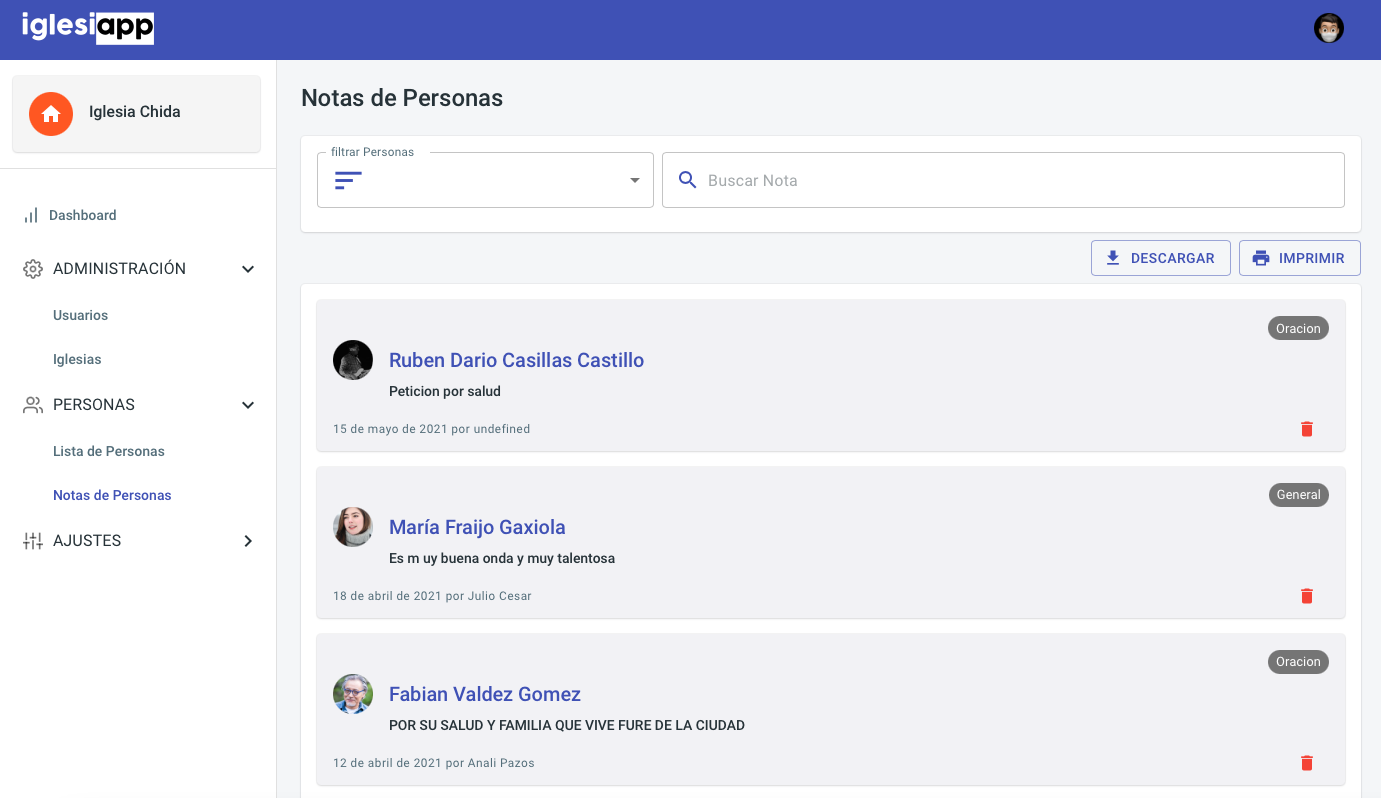1381x798 pixels.
Task: Open the user profile avatar menu
Action: pyautogui.click(x=1328, y=28)
